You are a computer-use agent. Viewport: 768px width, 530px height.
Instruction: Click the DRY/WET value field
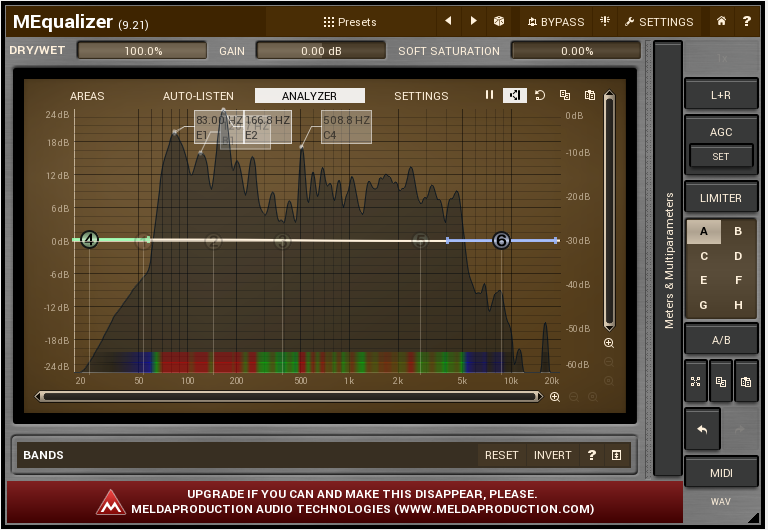[x=143, y=50]
